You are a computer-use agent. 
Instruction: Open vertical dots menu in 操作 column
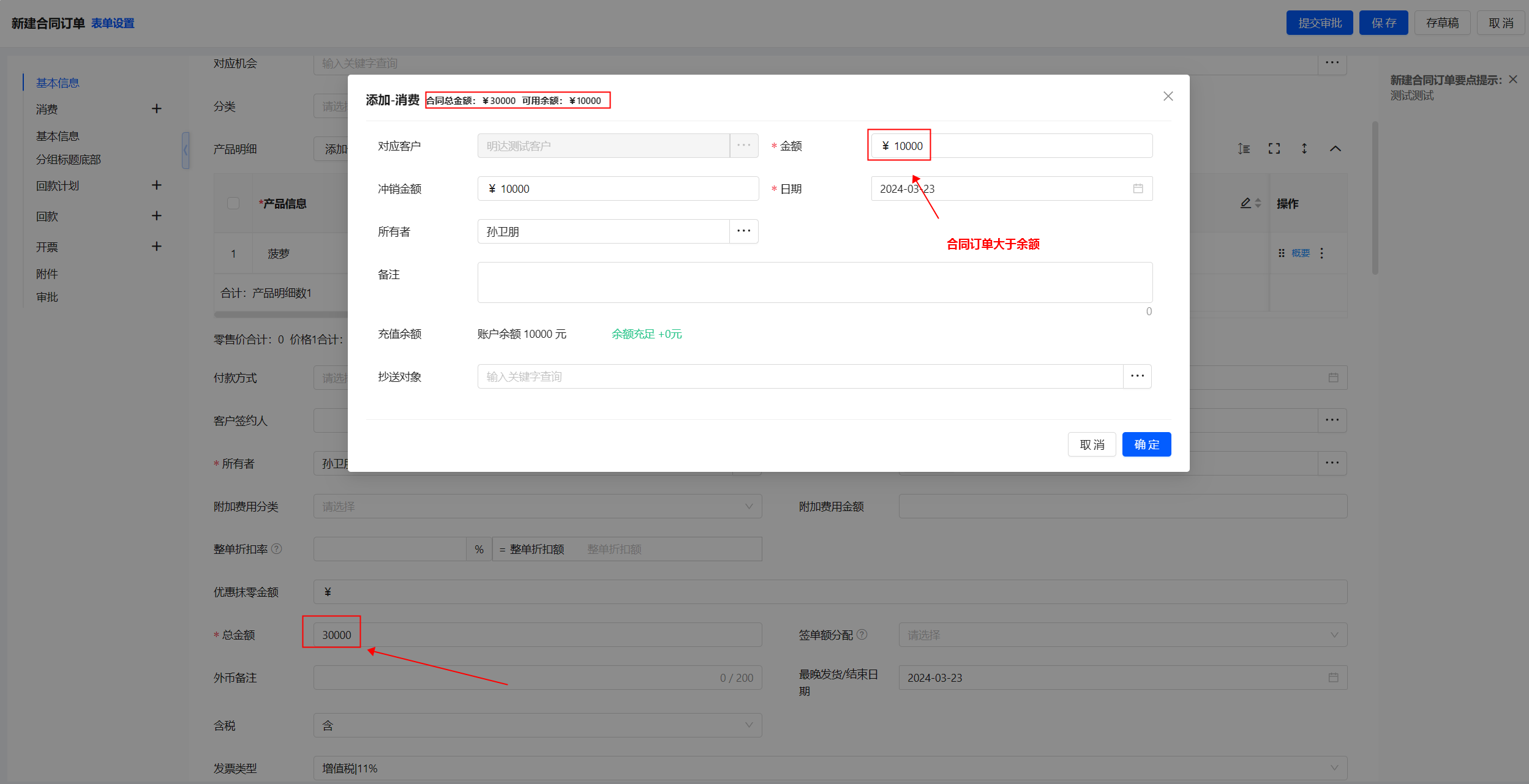click(1322, 253)
